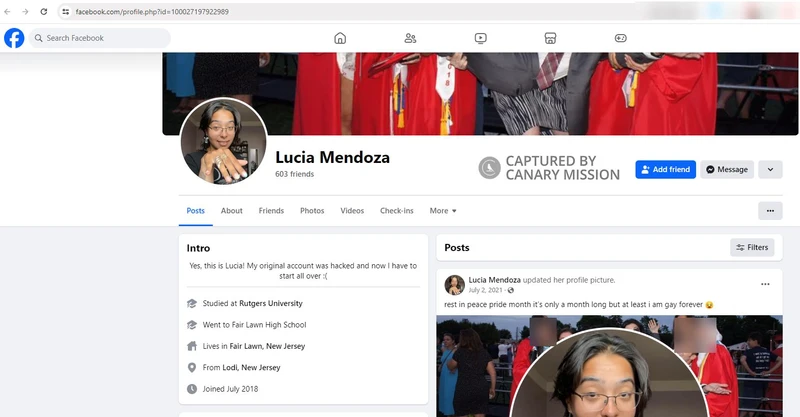800x417 pixels.
Task: Open the Friends icon in top navigation
Action: (x=410, y=38)
